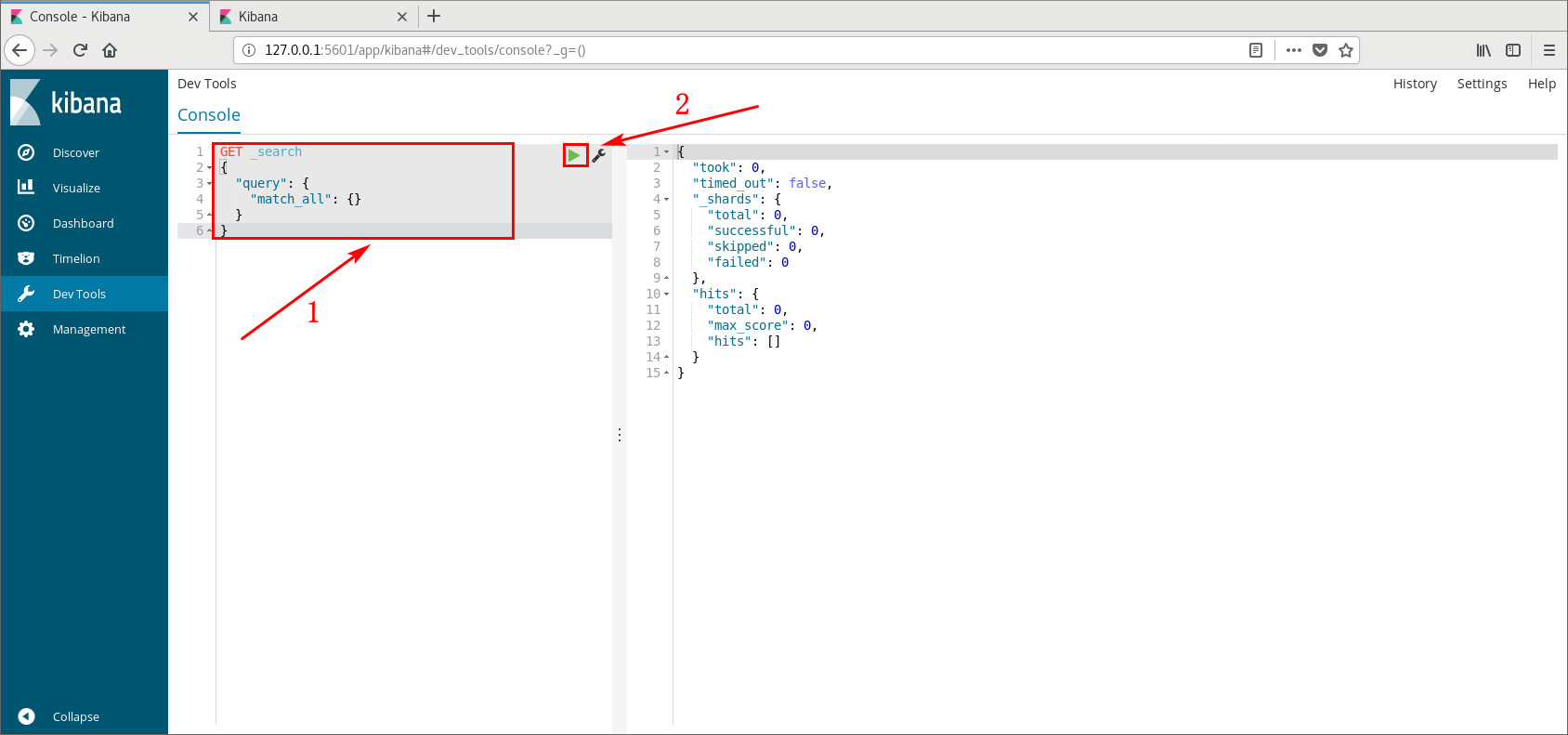This screenshot has height=735, width=1568.
Task: Click the Dev Tools wrench icon in the sidebar
Action: coord(26,294)
